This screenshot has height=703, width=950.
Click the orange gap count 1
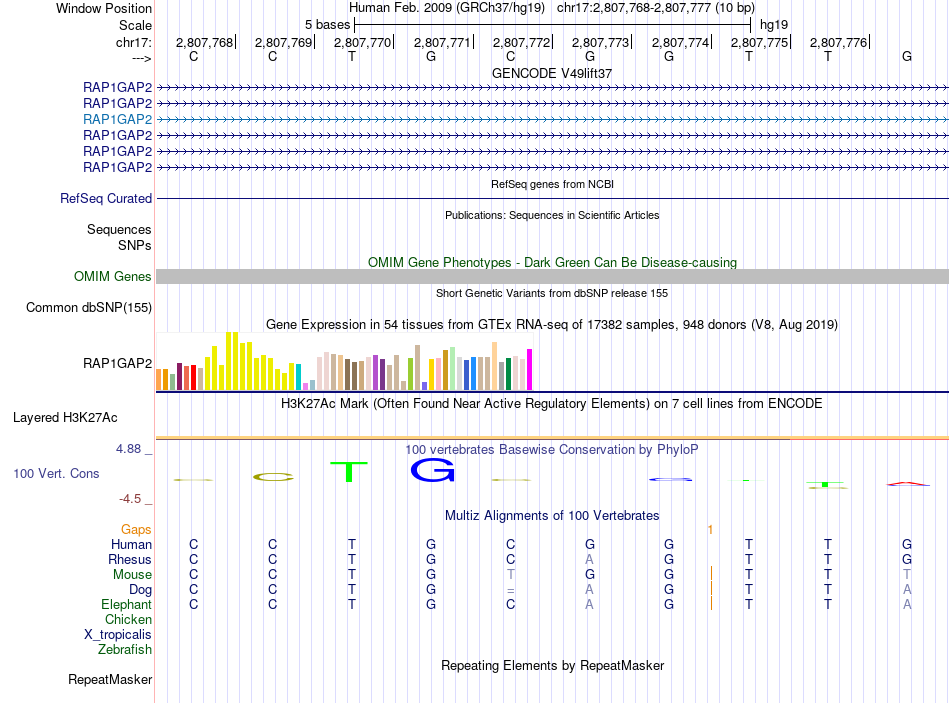tap(710, 530)
